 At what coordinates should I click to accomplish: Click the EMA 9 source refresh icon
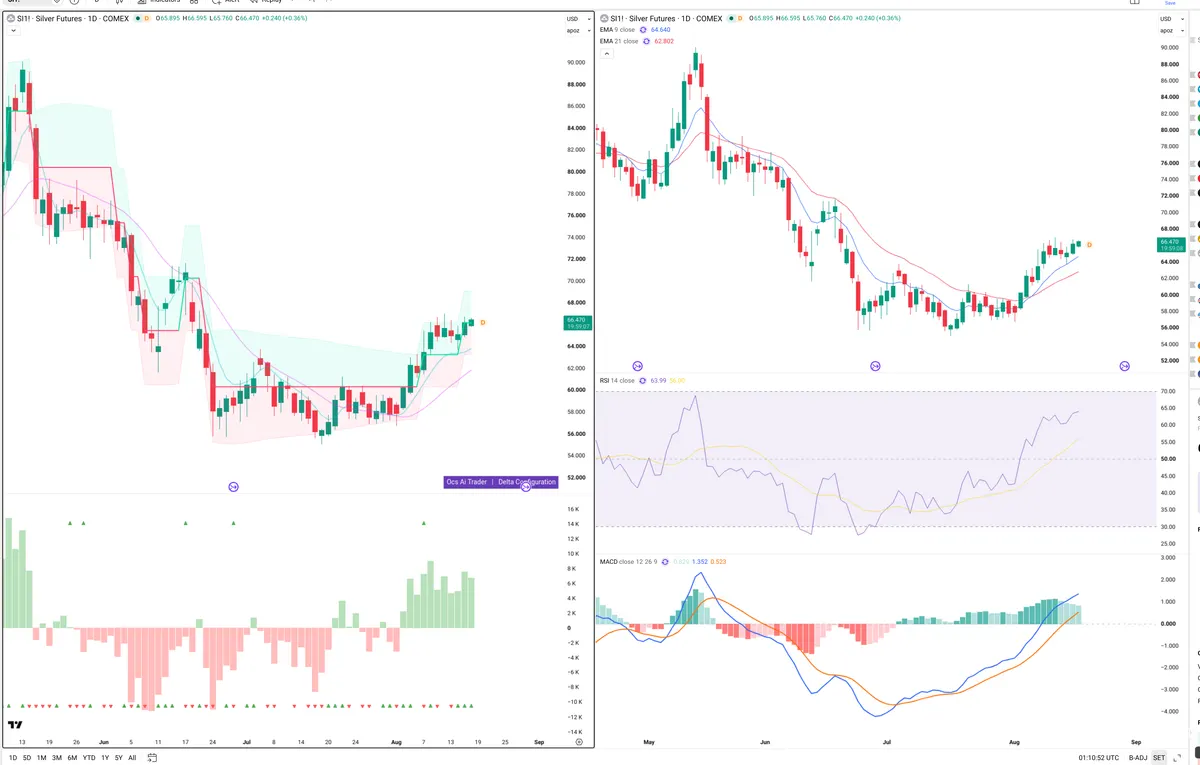click(642, 30)
